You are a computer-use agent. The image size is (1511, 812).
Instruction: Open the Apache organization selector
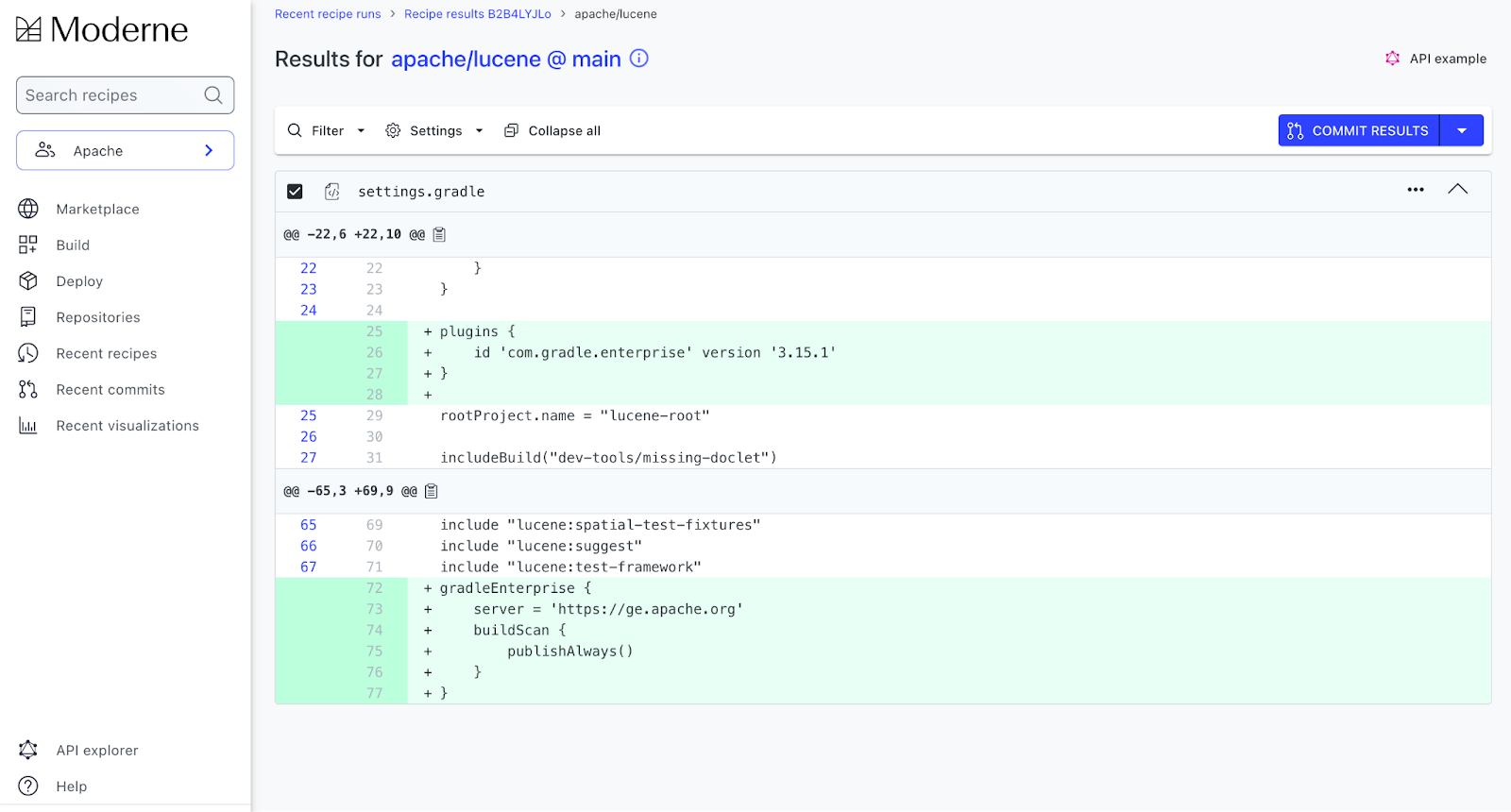click(x=125, y=150)
